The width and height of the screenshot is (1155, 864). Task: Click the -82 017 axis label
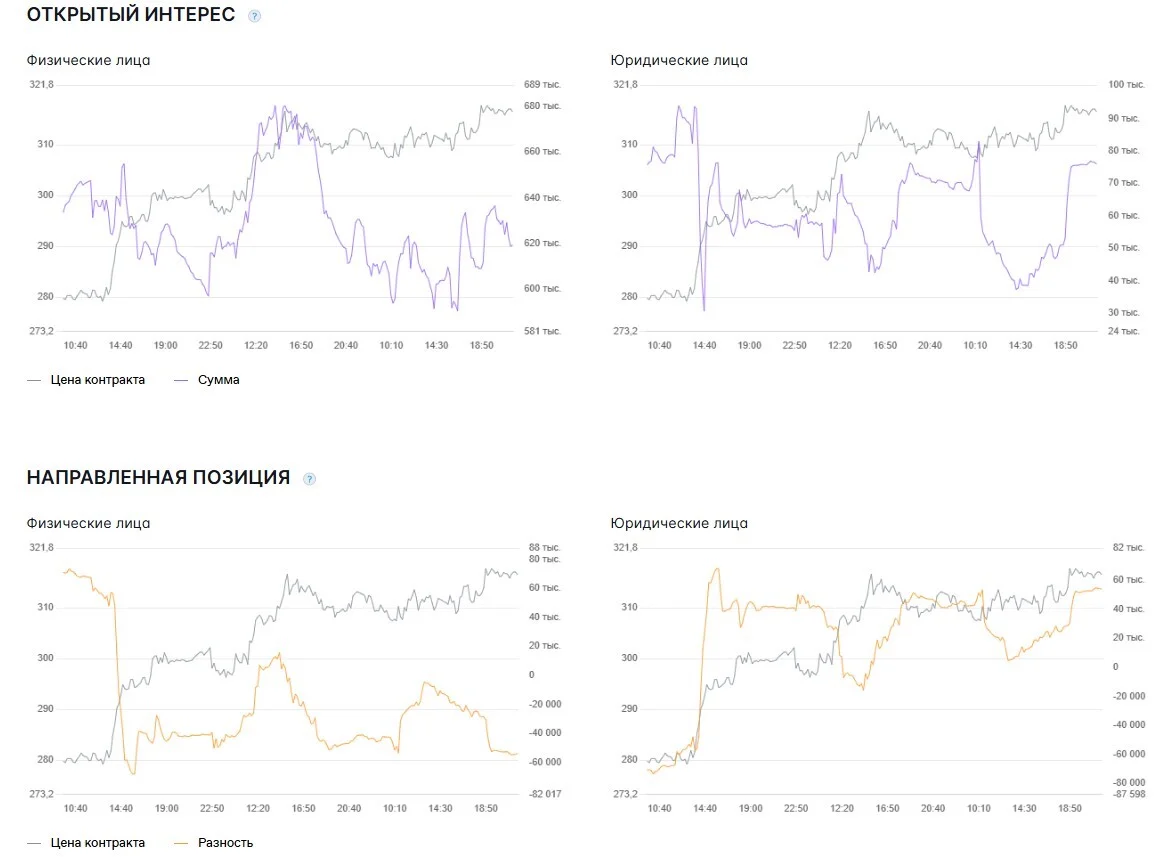point(545,794)
